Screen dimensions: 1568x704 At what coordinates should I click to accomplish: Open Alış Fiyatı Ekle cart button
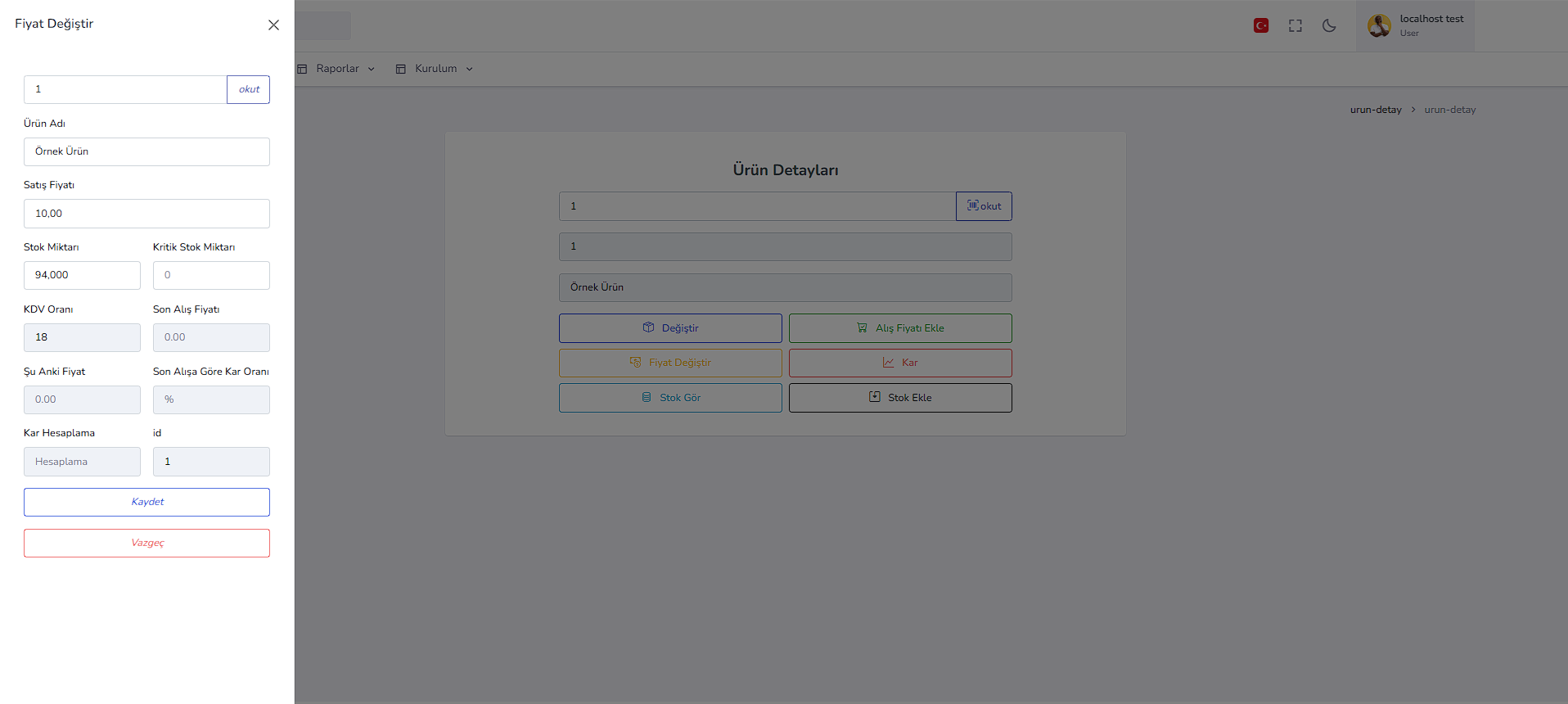click(x=900, y=328)
